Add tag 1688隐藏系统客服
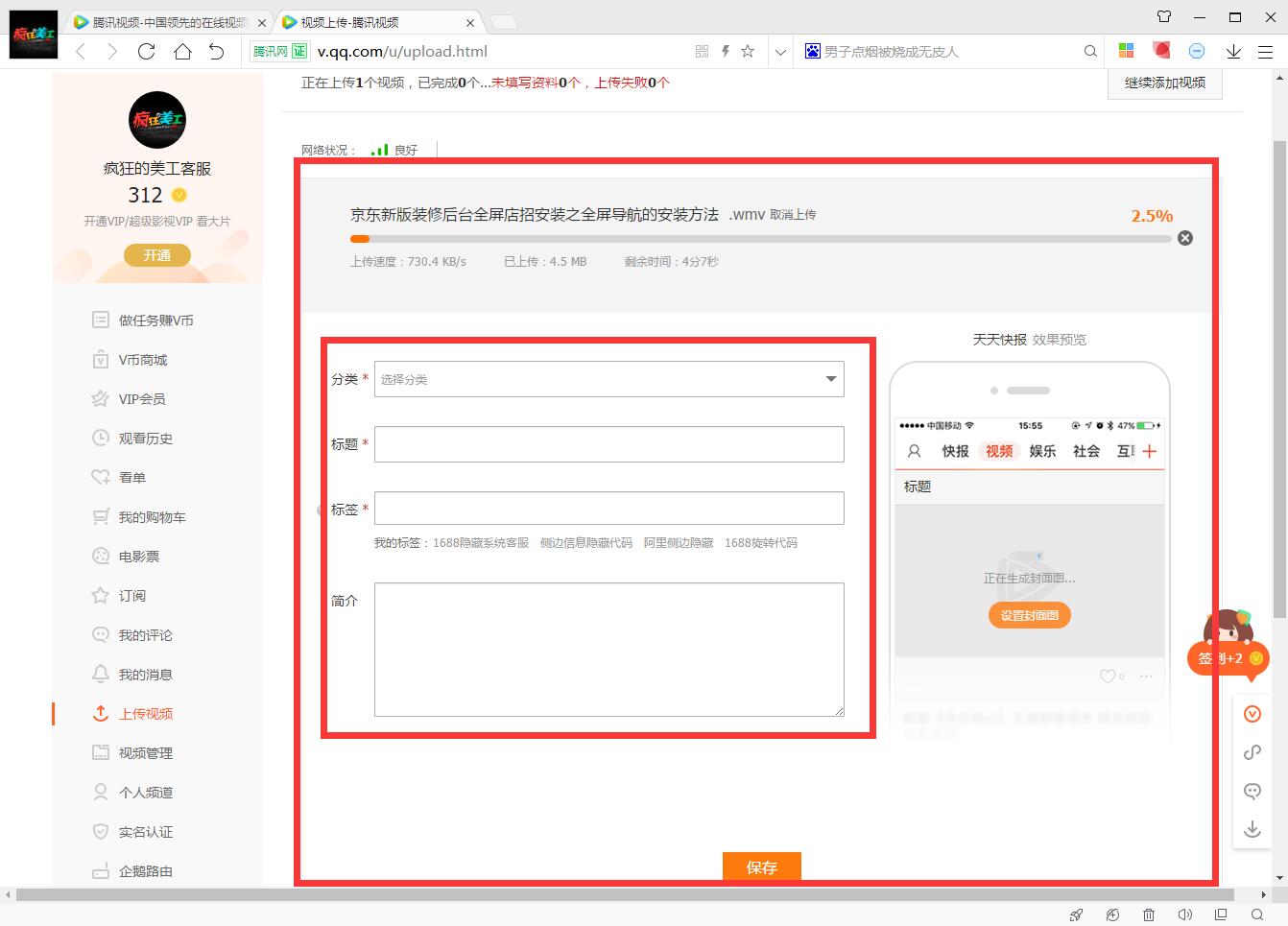This screenshot has width=1288, height=926. coord(481,543)
